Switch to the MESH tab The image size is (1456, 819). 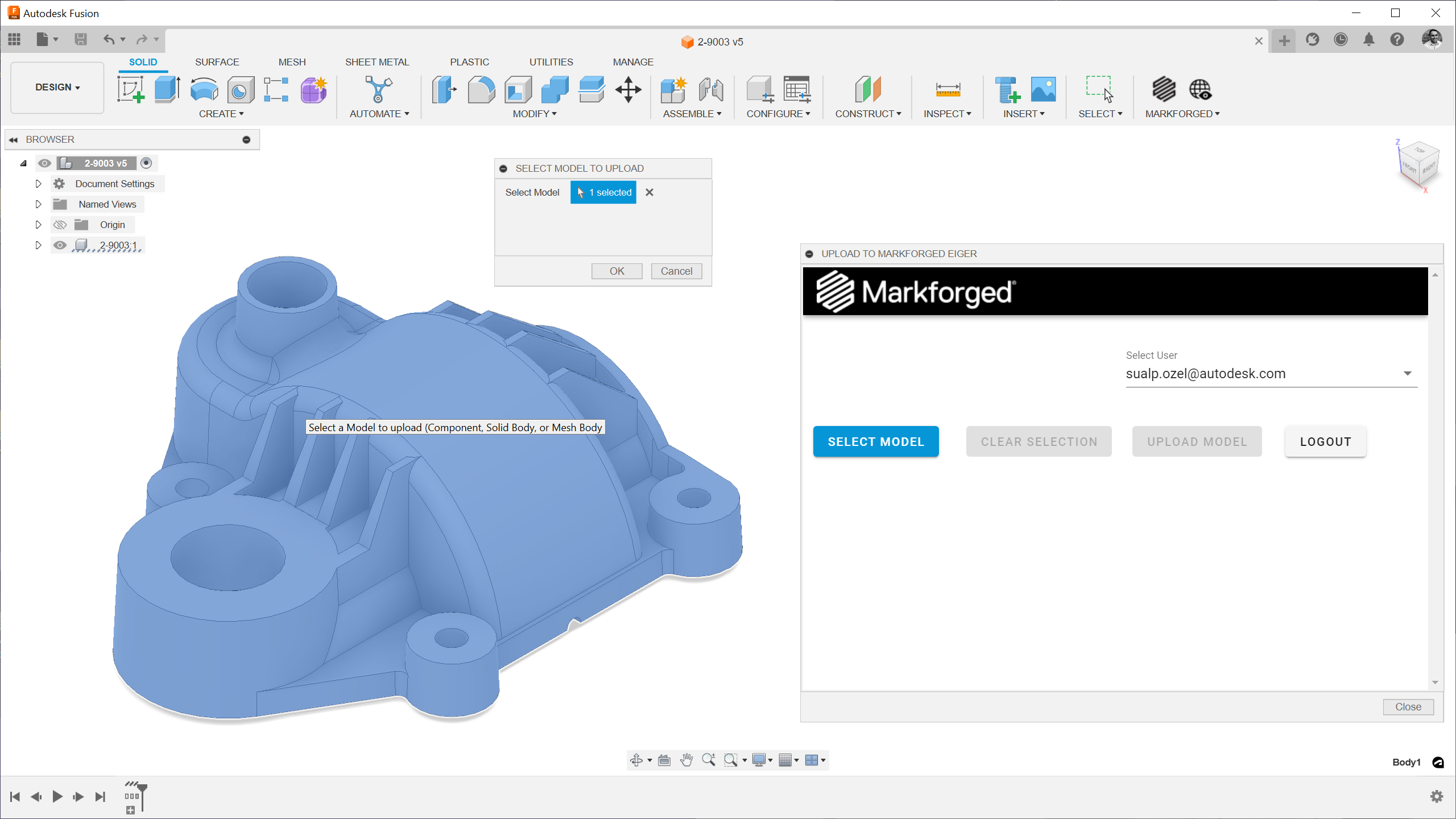click(292, 62)
